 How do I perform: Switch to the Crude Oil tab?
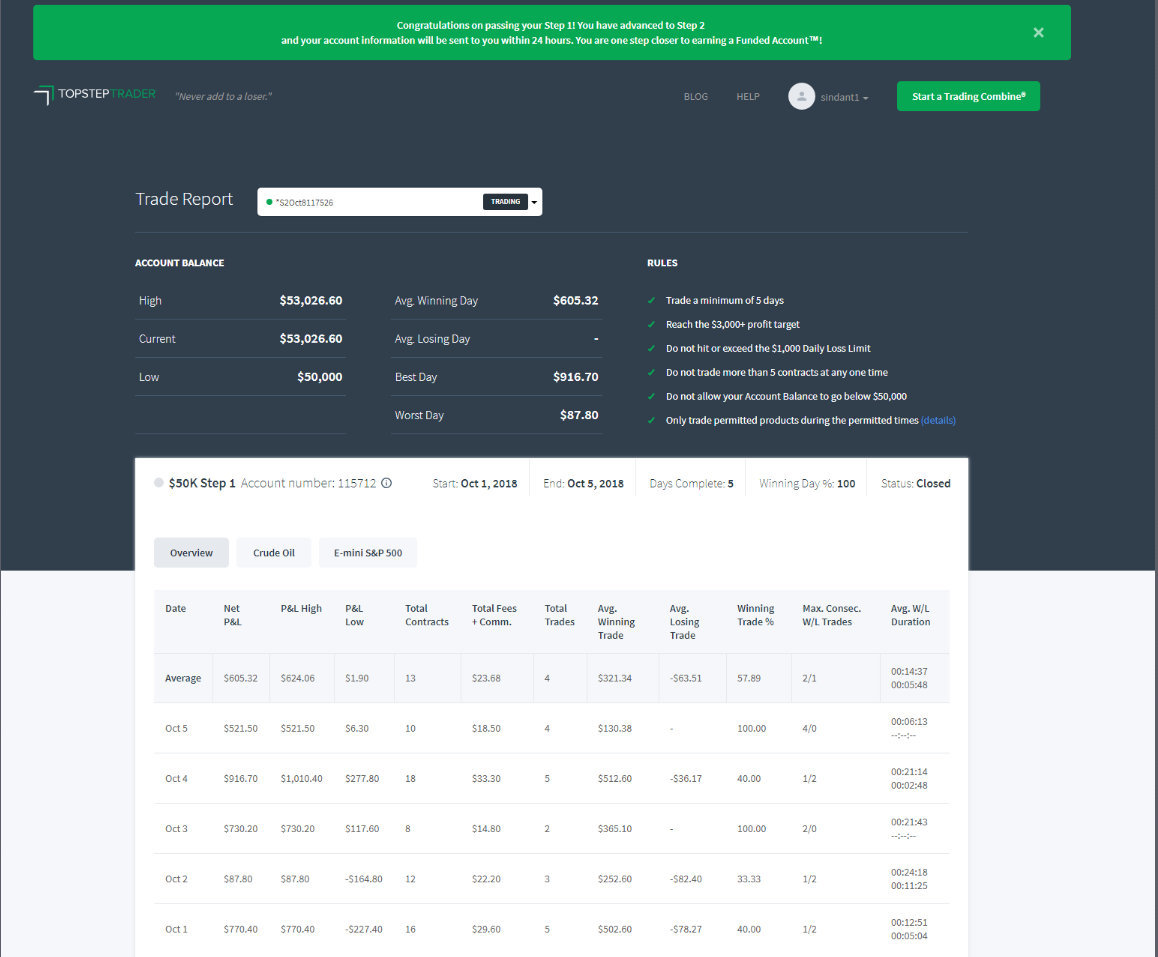point(273,552)
